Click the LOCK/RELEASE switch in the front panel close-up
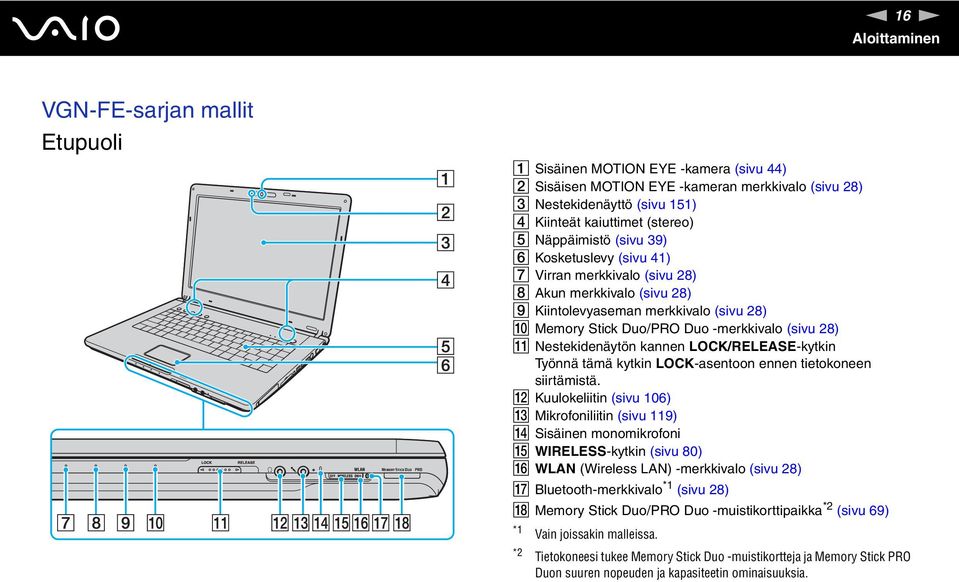959x582 pixels. [x=220, y=470]
